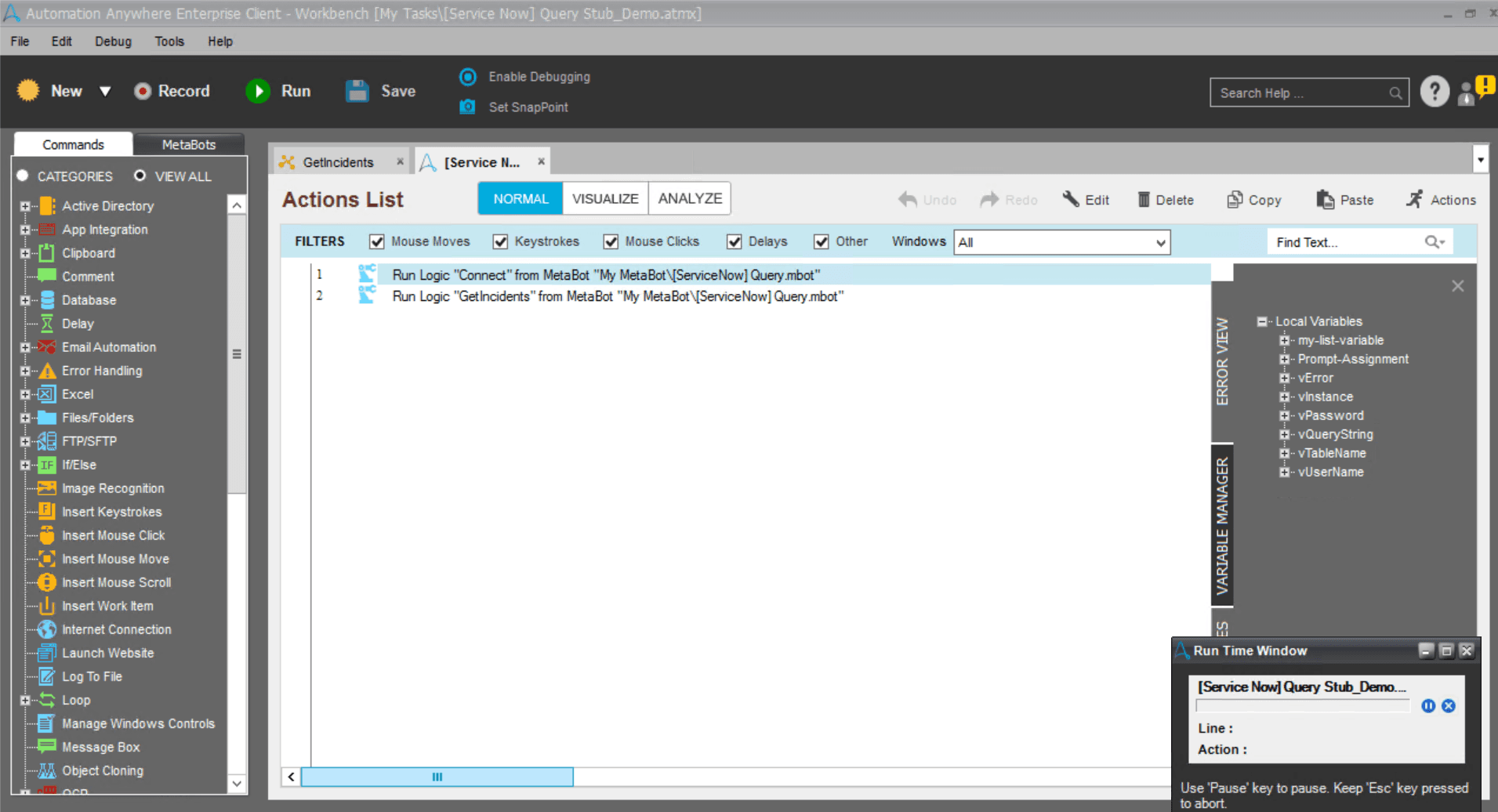The image size is (1498, 812).
Task: Expand the vPassword variable node
Action: pyautogui.click(x=1284, y=415)
